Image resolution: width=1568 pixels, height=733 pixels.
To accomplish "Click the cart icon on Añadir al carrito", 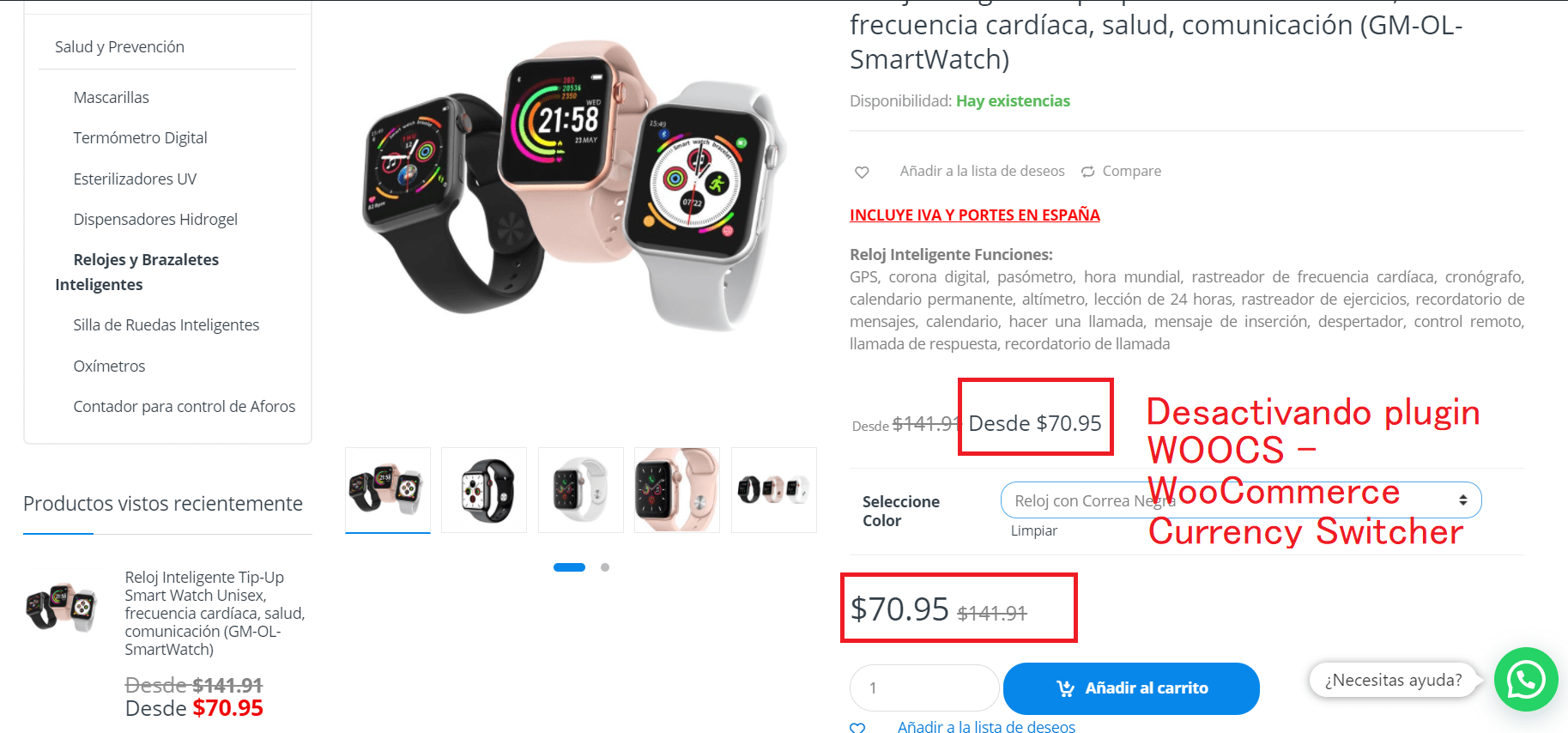I will pyautogui.click(x=1065, y=688).
